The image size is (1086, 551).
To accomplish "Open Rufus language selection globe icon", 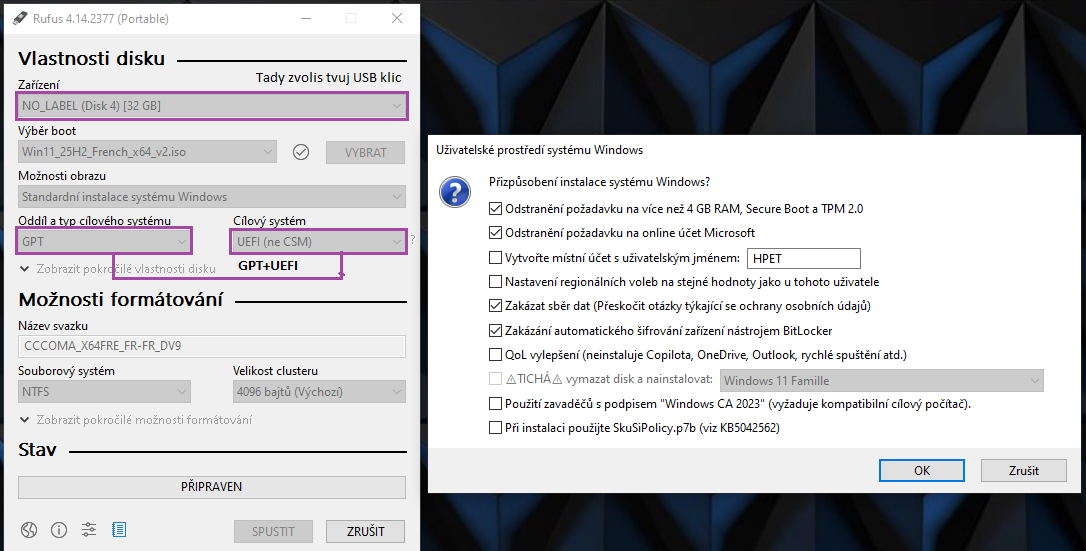I will coord(28,530).
